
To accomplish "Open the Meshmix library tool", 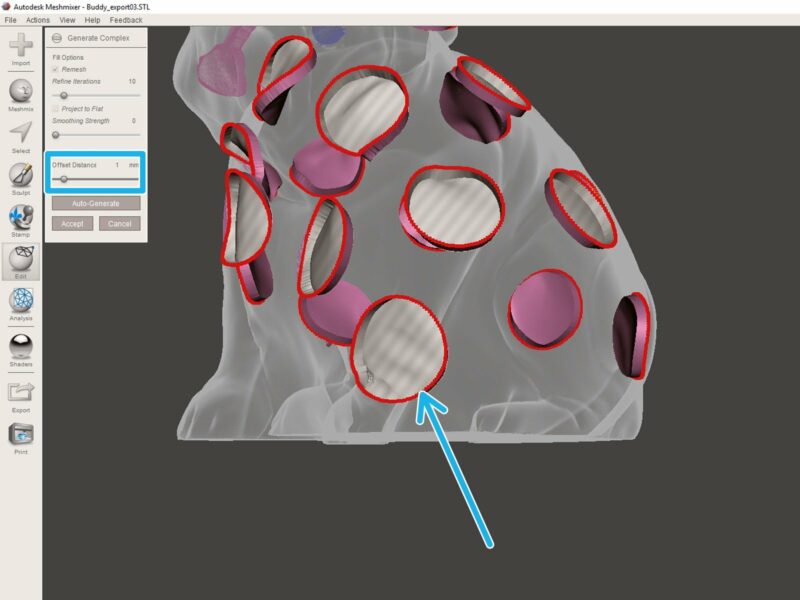I will pyautogui.click(x=21, y=92).
